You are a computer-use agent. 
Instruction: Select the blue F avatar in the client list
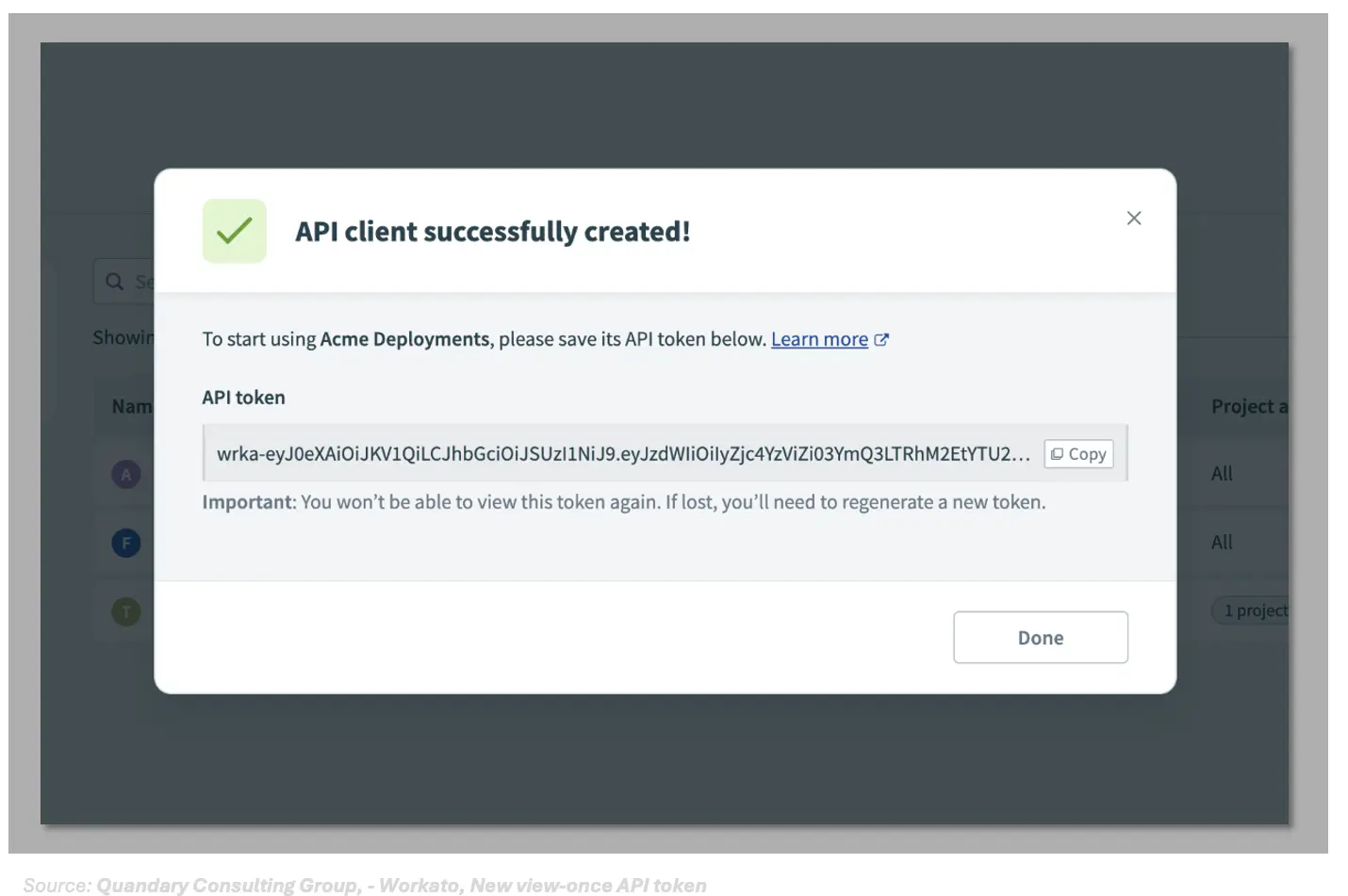[x=126, y=543]
